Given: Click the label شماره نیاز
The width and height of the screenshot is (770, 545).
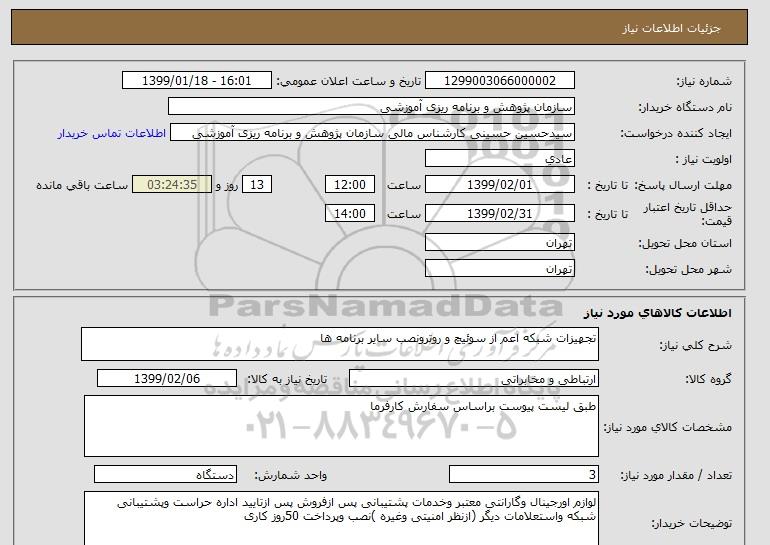Looking at the screenshot, I should [704, 81].
